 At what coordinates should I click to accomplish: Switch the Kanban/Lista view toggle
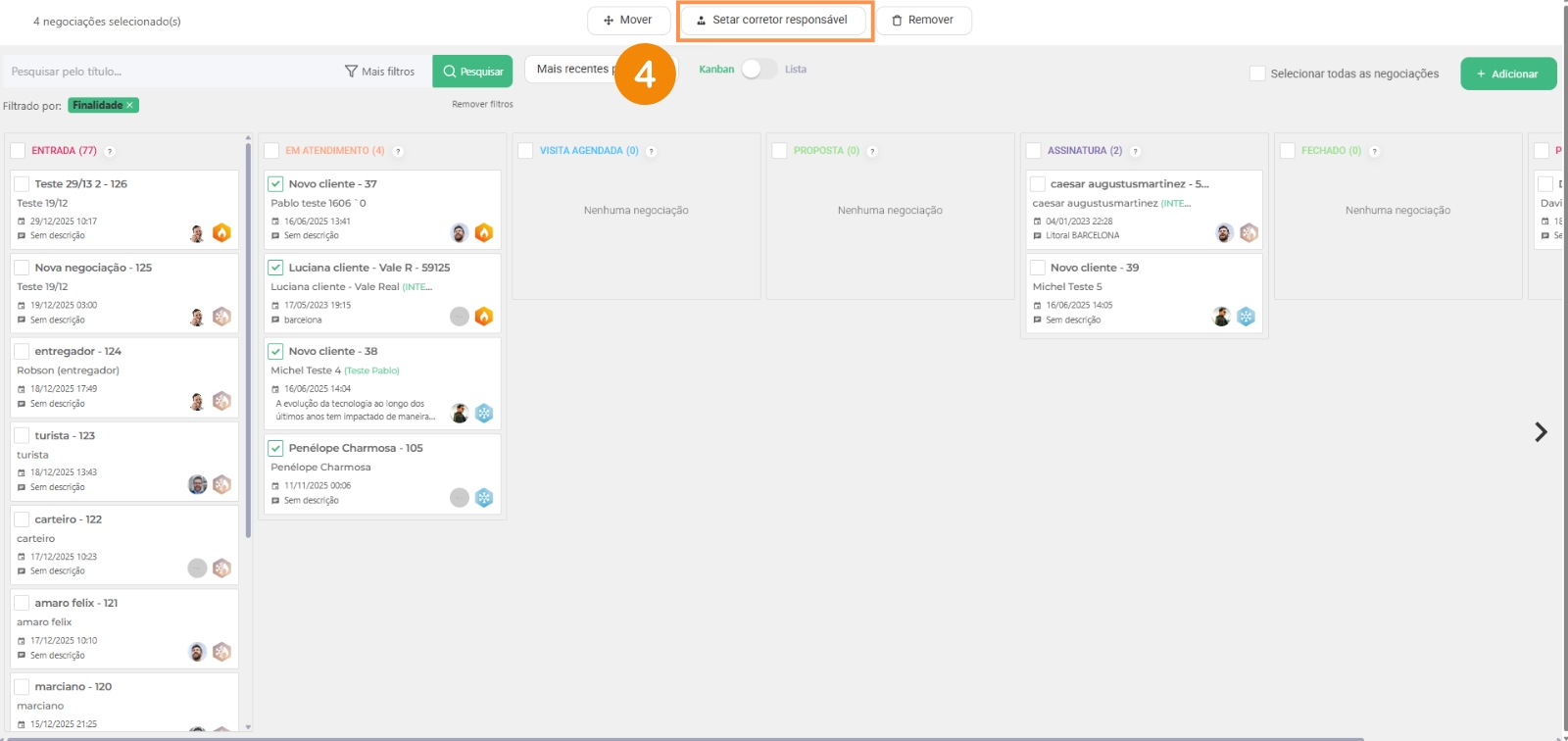coord(759,70)
